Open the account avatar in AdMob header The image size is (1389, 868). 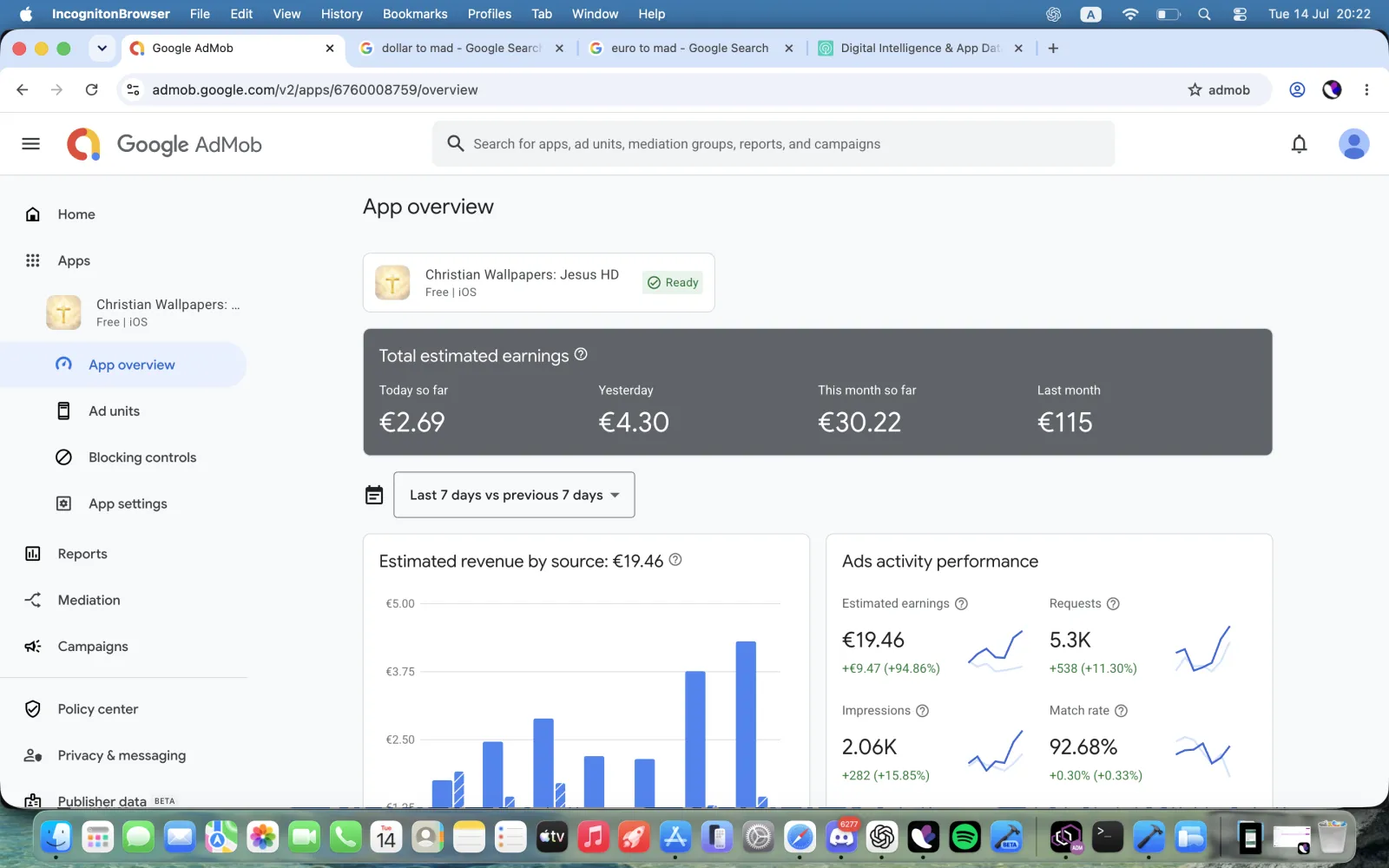click(x=1353, y=144)
